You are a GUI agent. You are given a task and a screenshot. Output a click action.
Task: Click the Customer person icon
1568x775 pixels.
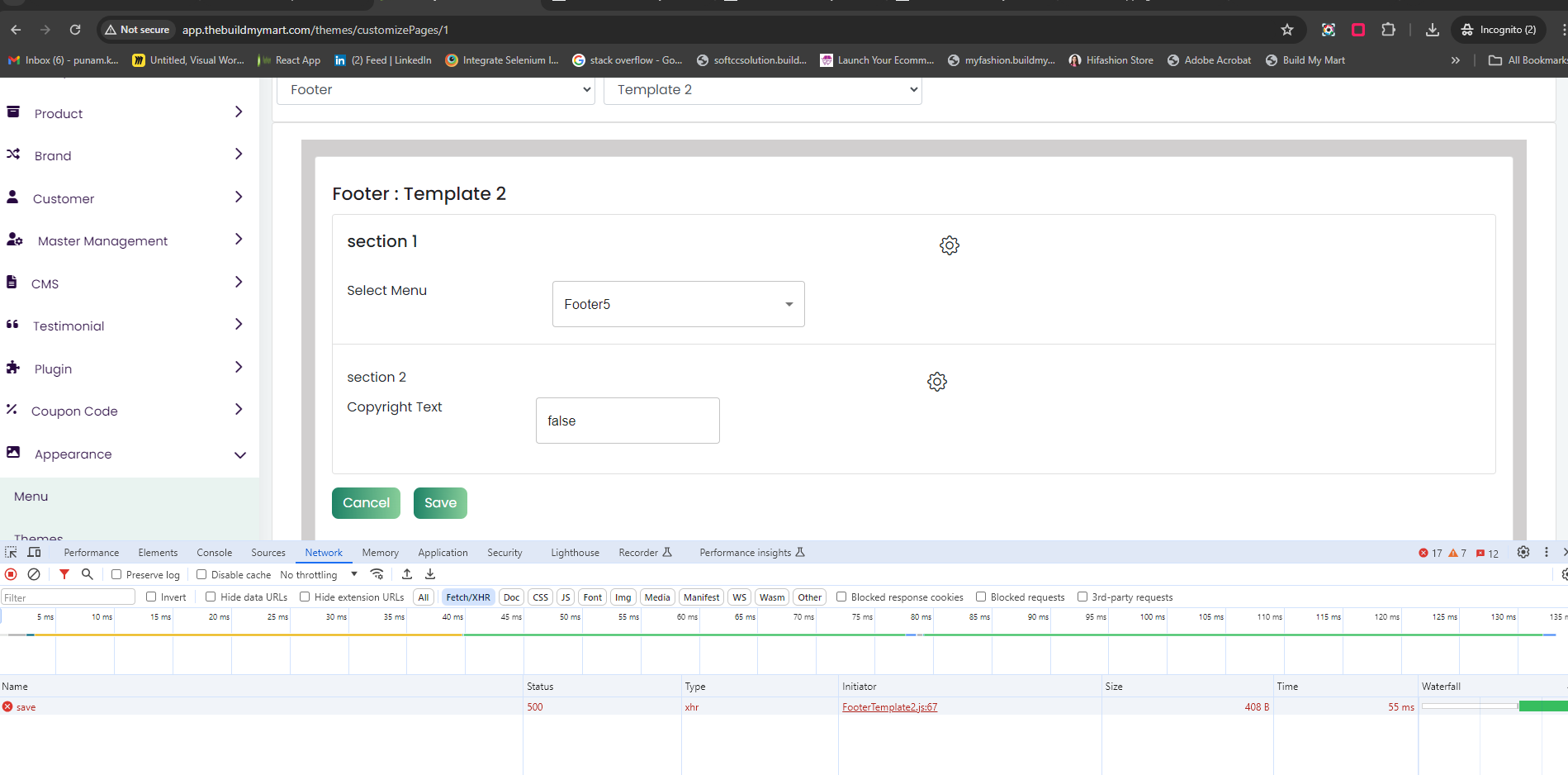(12, 197)
